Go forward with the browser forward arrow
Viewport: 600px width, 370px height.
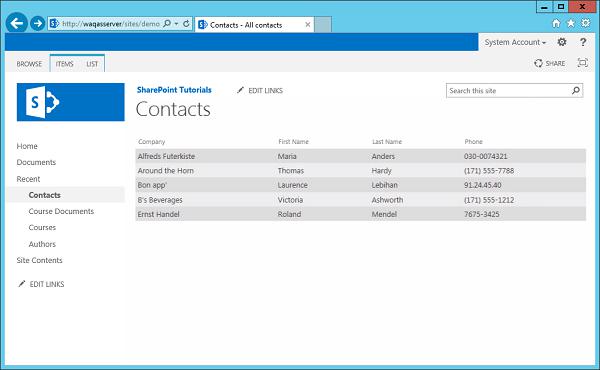(38, 24)
